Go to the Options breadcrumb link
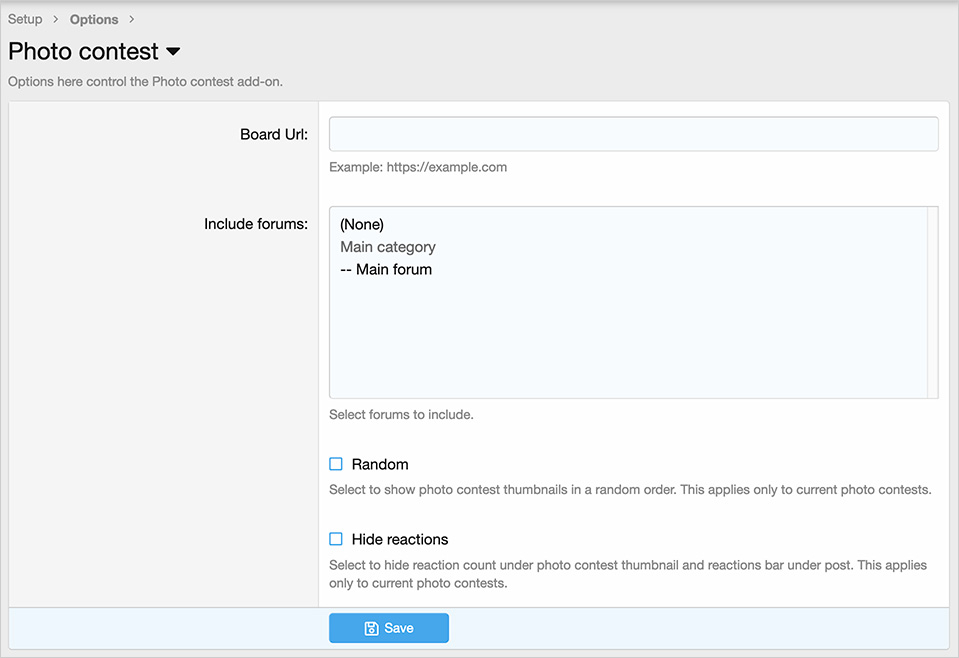The width and height of the screenshot is (959, 658). click(x=94, y=19)
